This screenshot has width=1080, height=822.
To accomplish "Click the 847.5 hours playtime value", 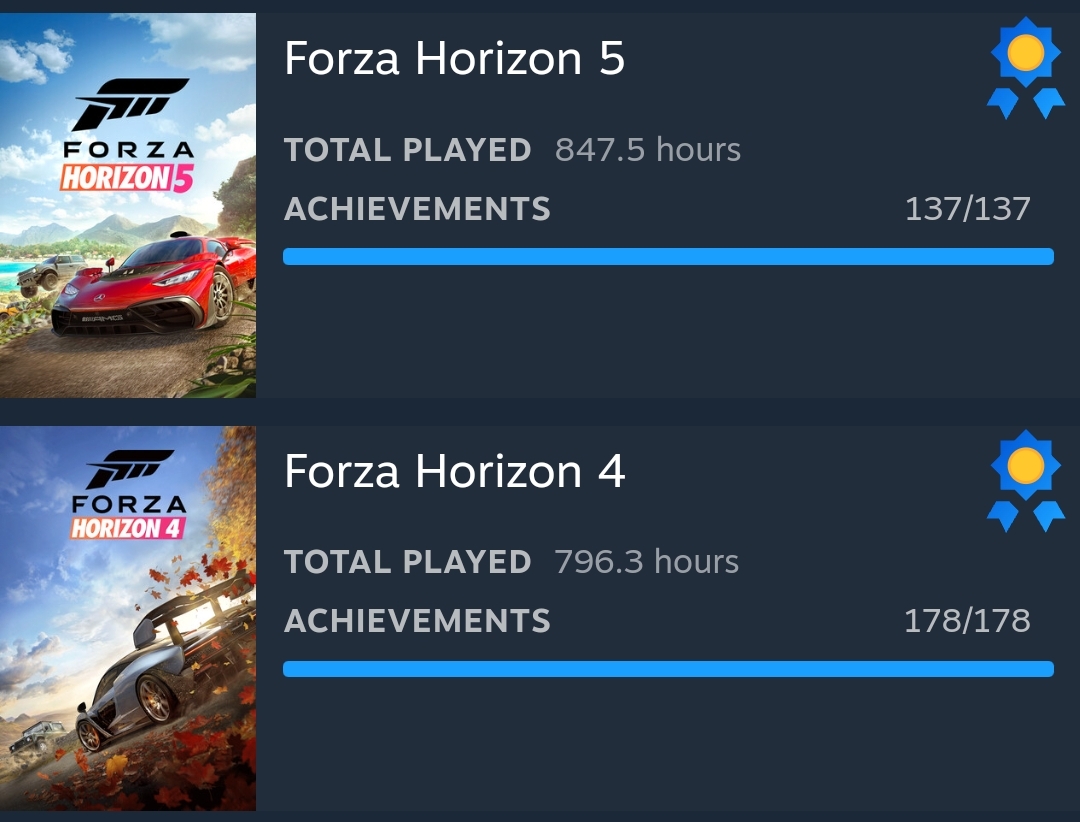I will pyautogui.click(x=647, y=150).
